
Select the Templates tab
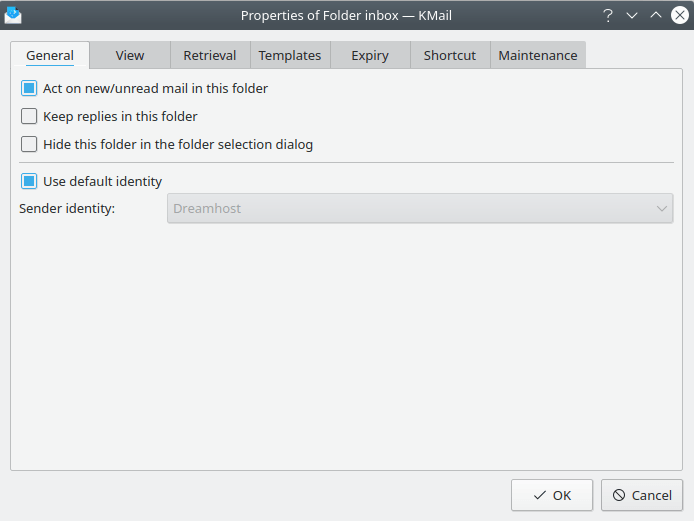[290, 55]
